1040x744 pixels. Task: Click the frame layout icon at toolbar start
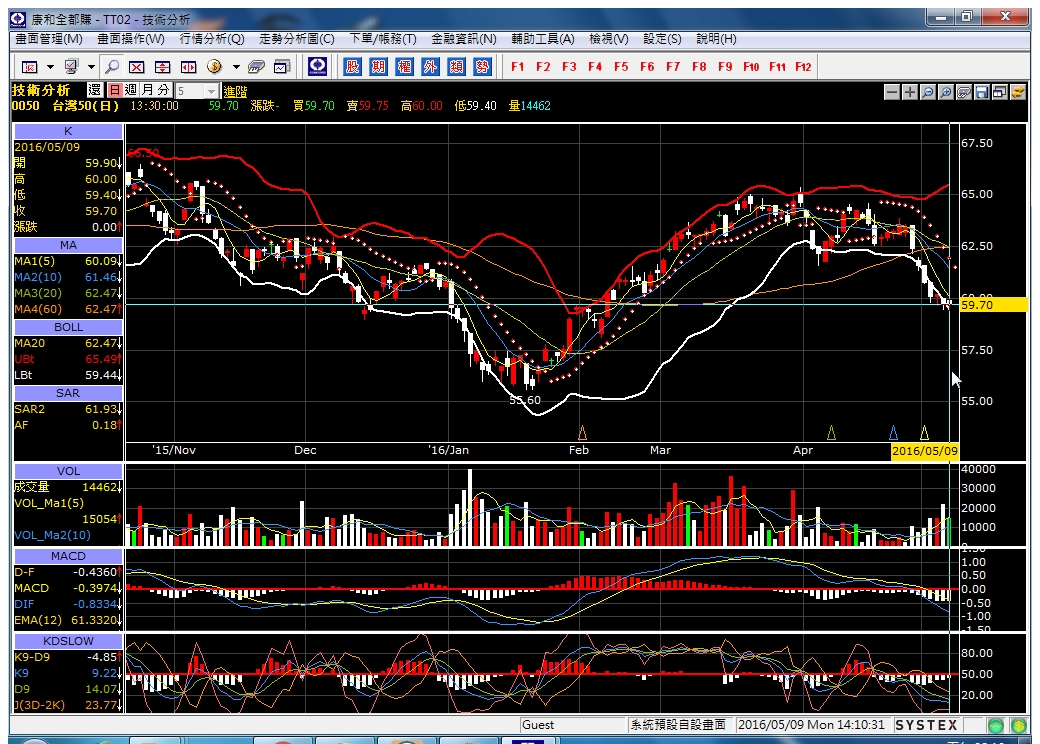pyautogui.click(x=30, y=66)
